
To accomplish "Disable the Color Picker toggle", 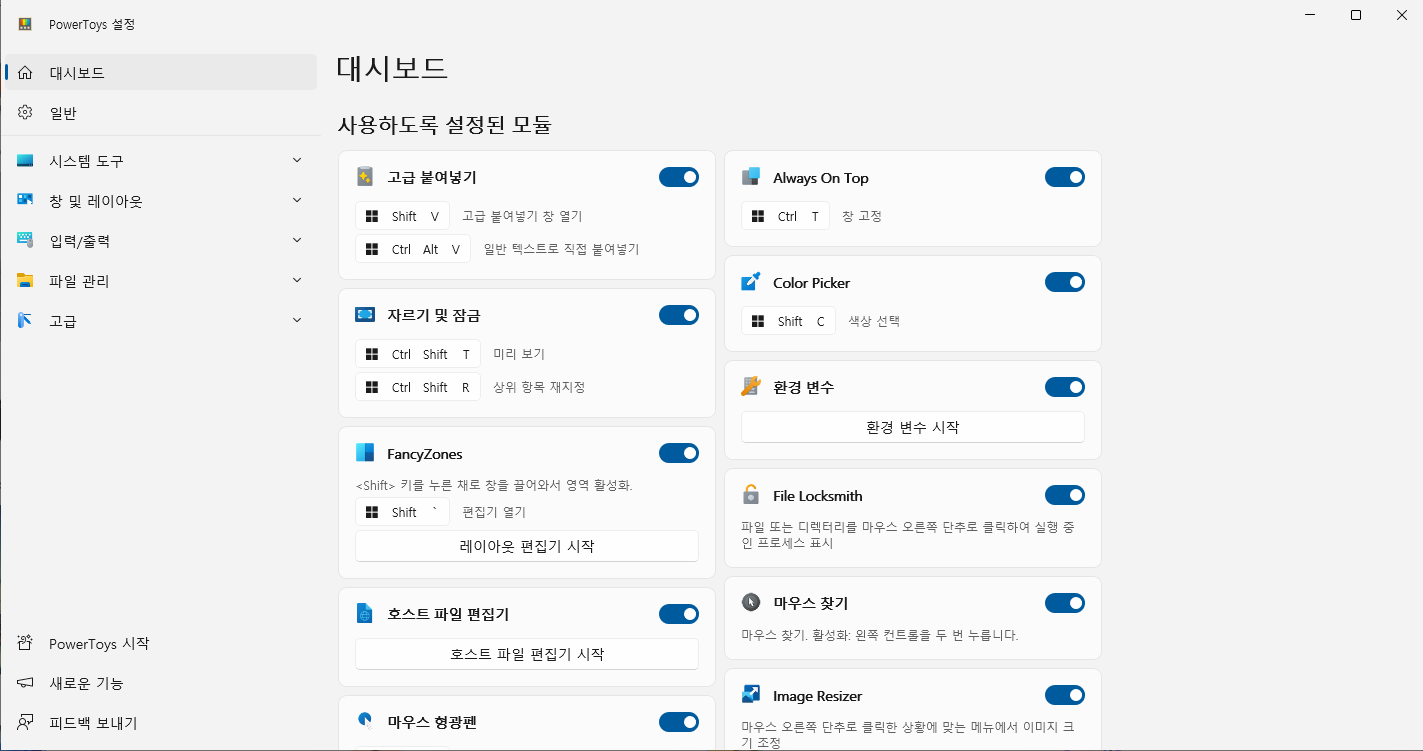I will 1065,282.
